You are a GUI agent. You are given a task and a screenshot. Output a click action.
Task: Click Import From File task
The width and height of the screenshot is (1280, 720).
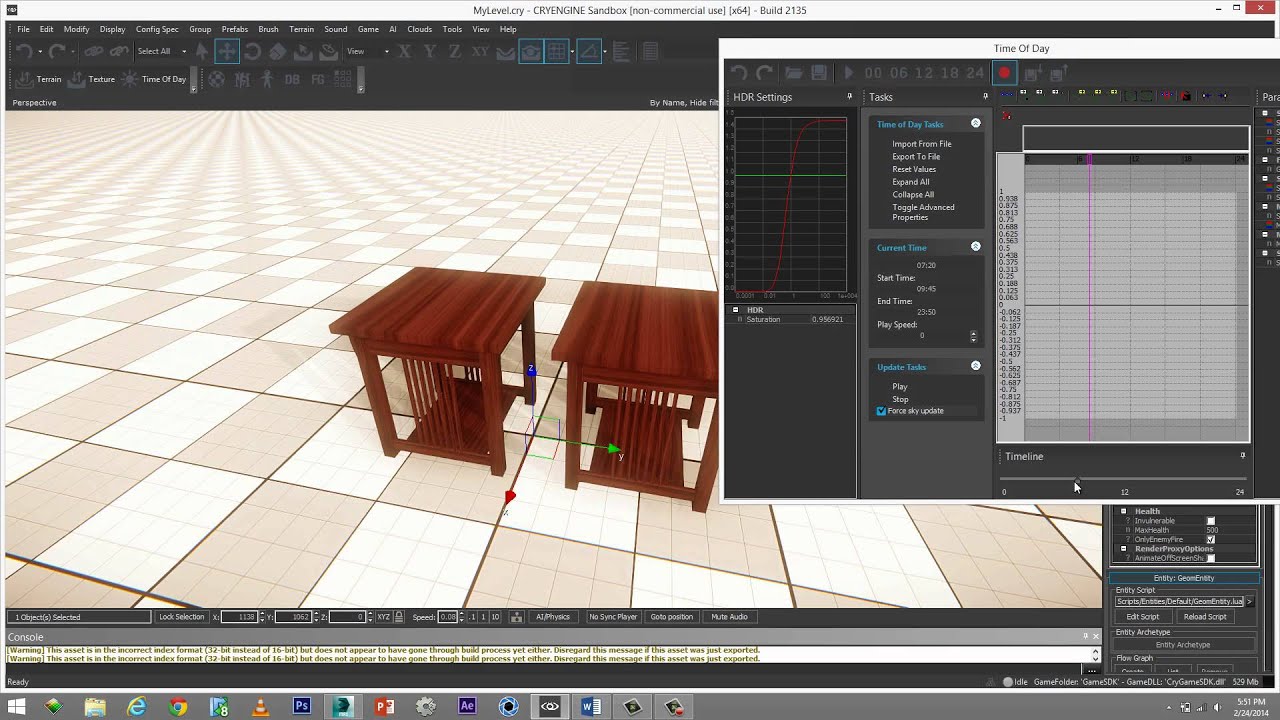tap(922, 144)
